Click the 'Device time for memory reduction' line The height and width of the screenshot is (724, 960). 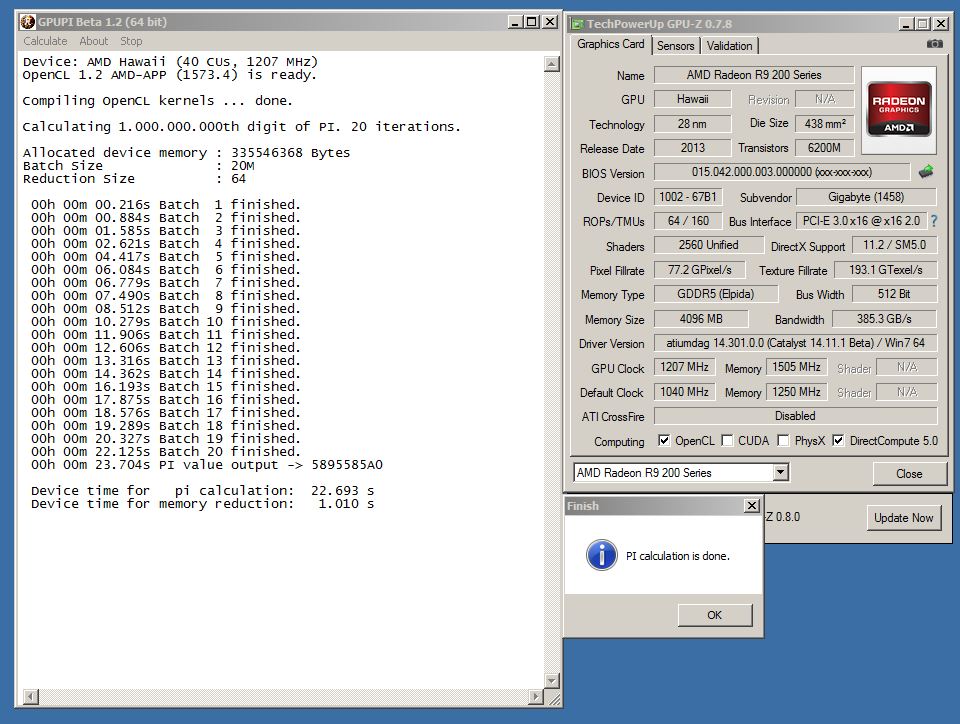click(203, 504)
